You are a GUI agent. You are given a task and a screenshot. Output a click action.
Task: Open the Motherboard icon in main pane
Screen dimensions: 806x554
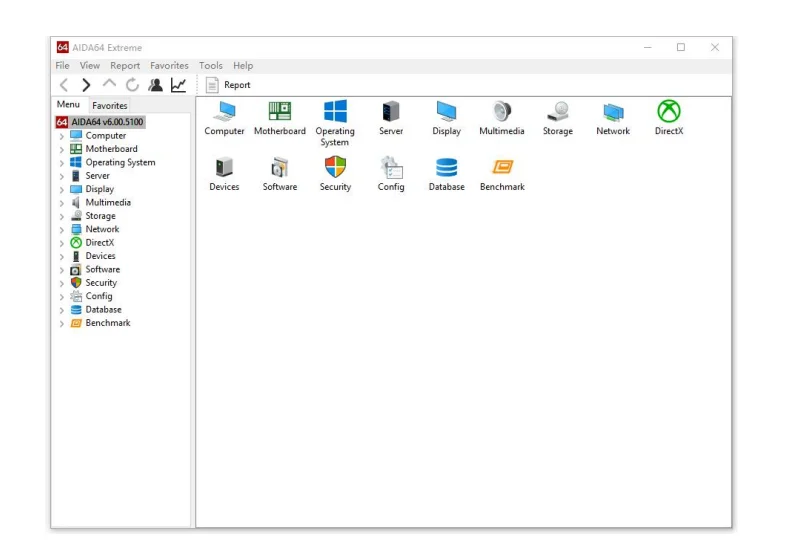(280, 111)
